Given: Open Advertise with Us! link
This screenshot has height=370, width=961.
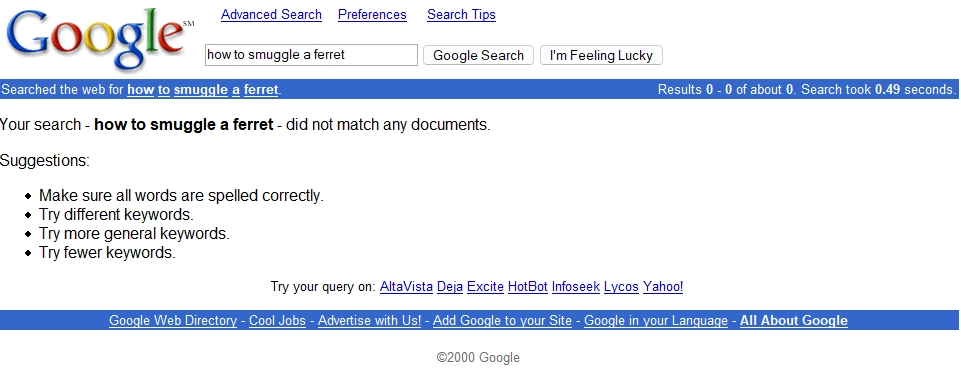Looking at the screenshot, I should [370, 320].
